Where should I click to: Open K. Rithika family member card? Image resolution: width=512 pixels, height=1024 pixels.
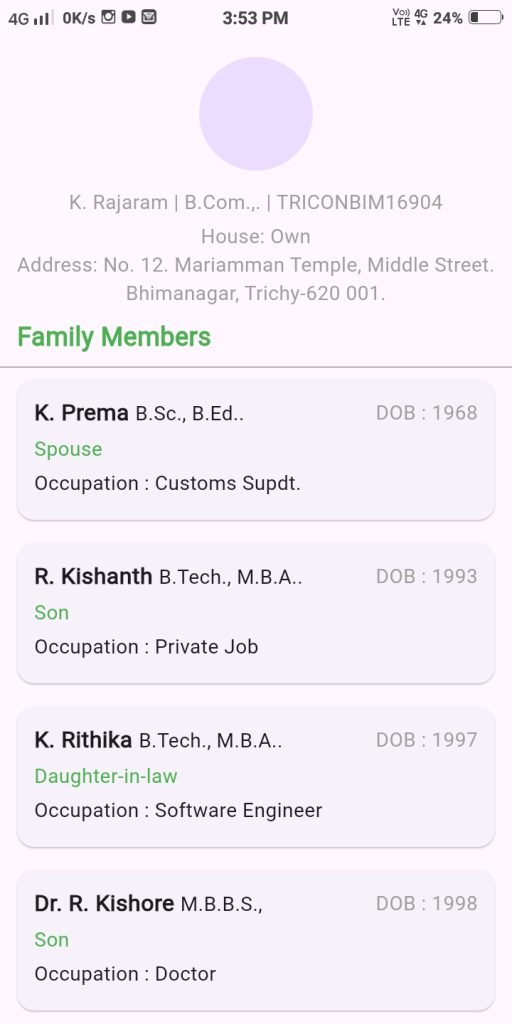(x=256, y=776)
